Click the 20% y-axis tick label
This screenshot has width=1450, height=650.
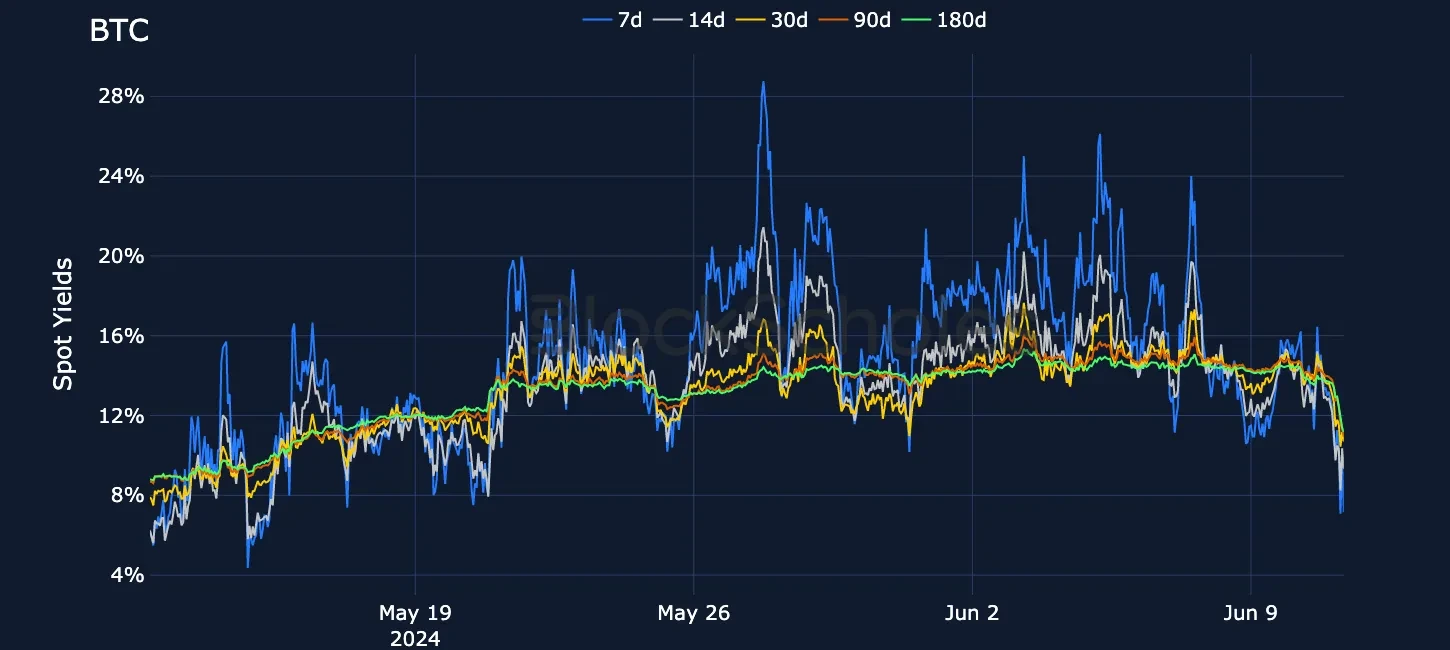point(123,256)
